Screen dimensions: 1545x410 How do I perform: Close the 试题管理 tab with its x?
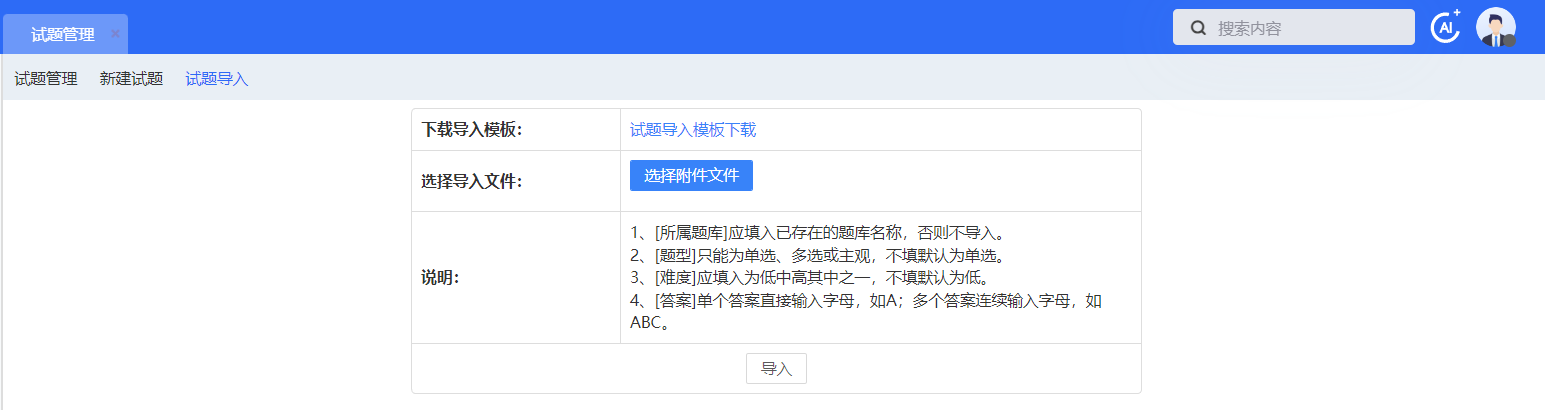[115, 34]
